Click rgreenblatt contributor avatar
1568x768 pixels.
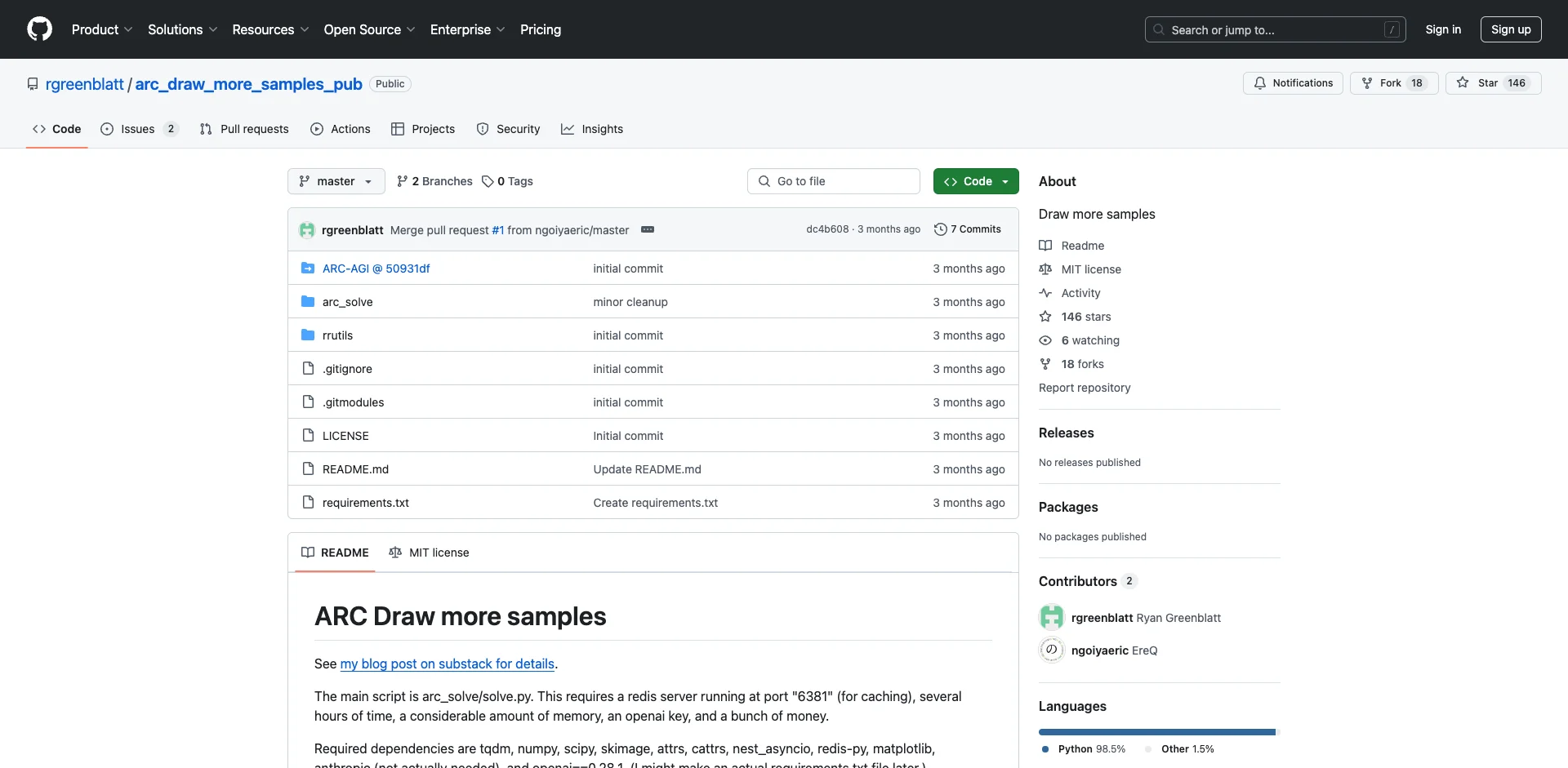pos(1052,617)
